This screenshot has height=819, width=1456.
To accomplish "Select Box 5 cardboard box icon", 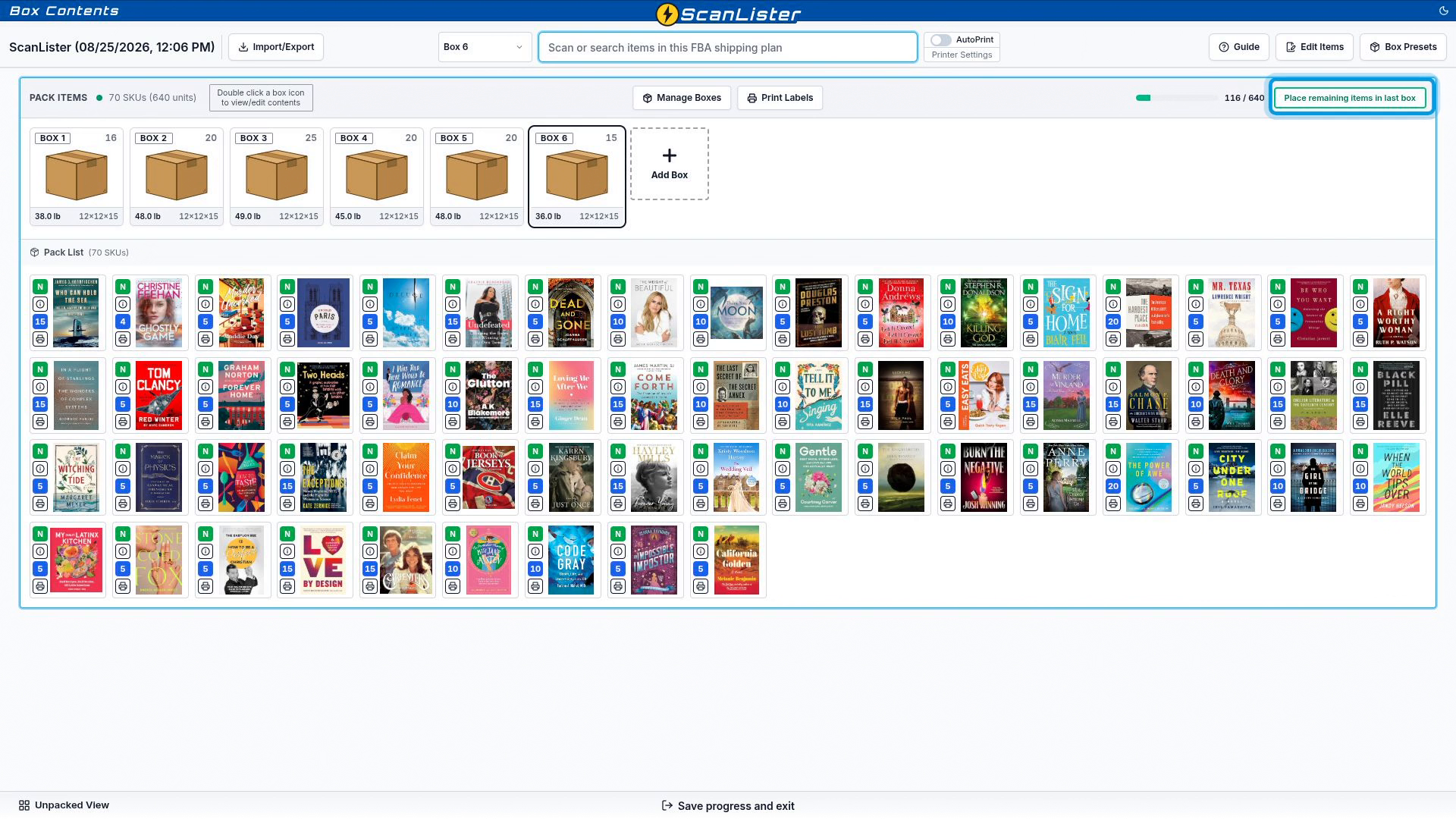I will (477, 175).
